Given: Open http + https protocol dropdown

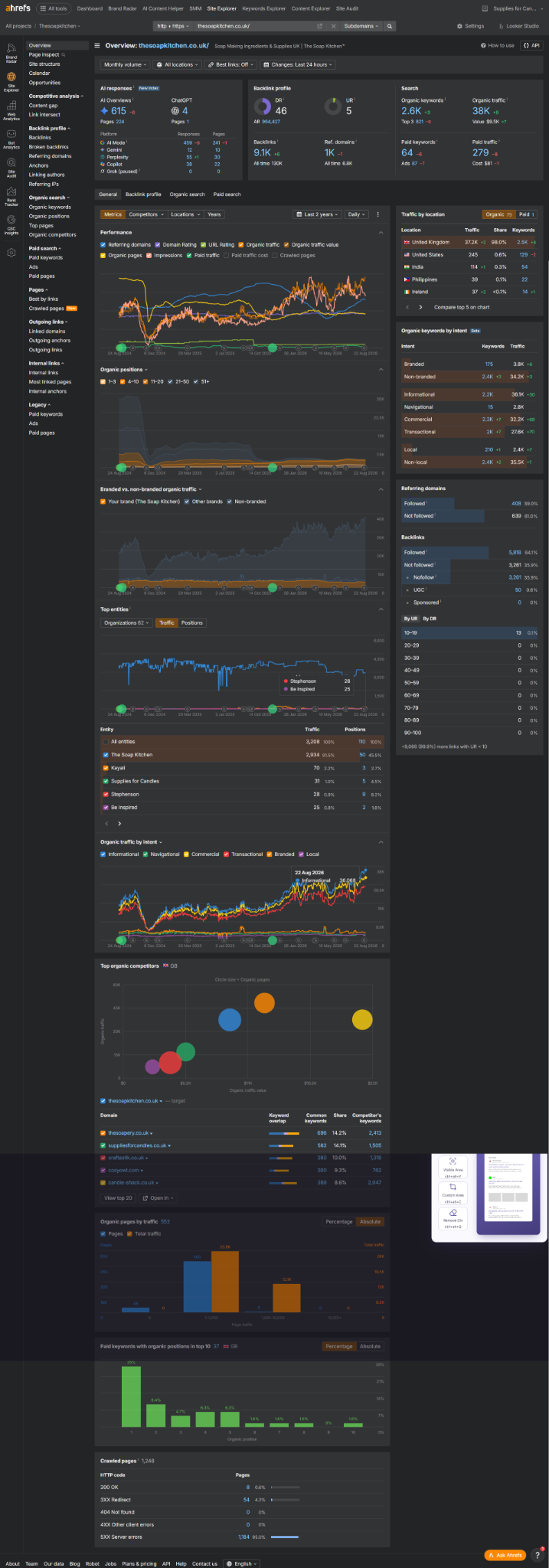Looking at the screenshot, I should pyautogui.click(x=172, y=26).
